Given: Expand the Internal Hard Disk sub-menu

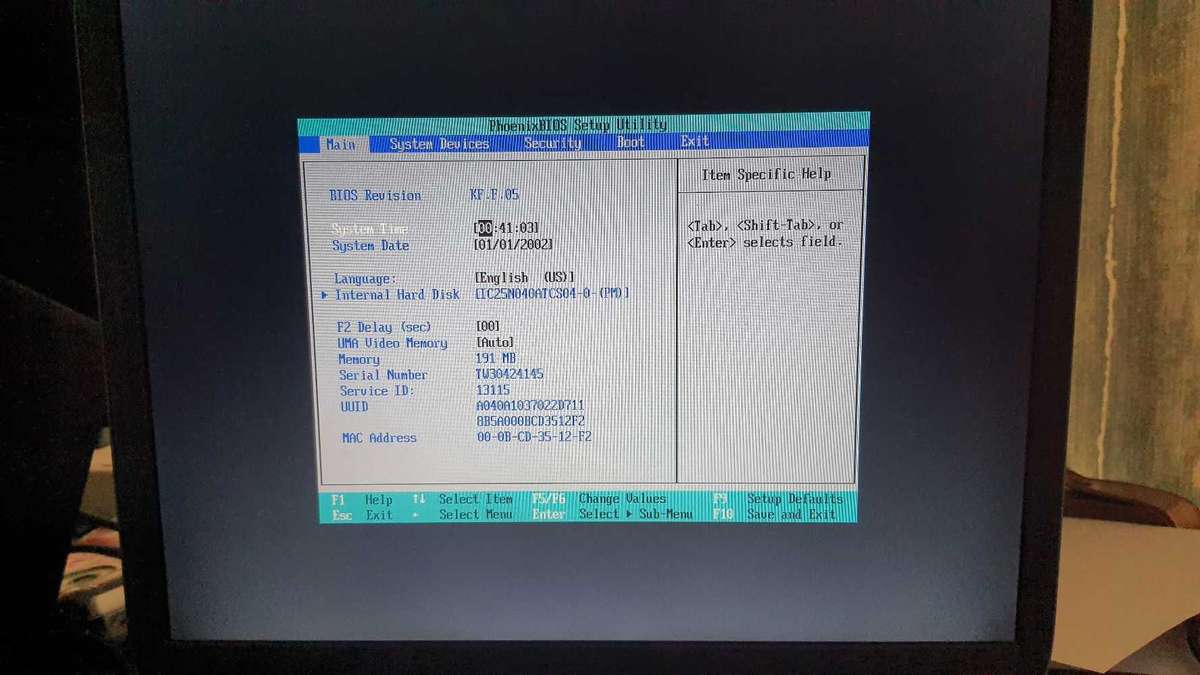Looking at the screenshot, I should pyautogui.click(x=397, y=294).
